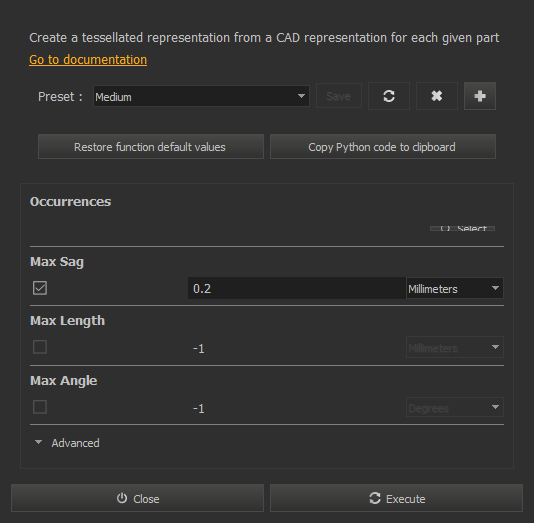Enable the Max Angle checkbox
The width and height of the screenshot is (534, 523).
pos(40,407)
